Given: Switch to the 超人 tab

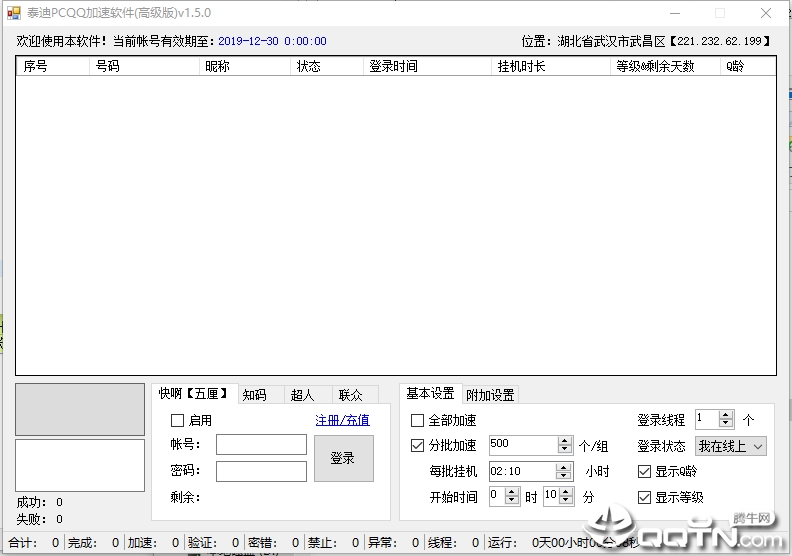Looking at the screenshot, I should coord(308,395).
